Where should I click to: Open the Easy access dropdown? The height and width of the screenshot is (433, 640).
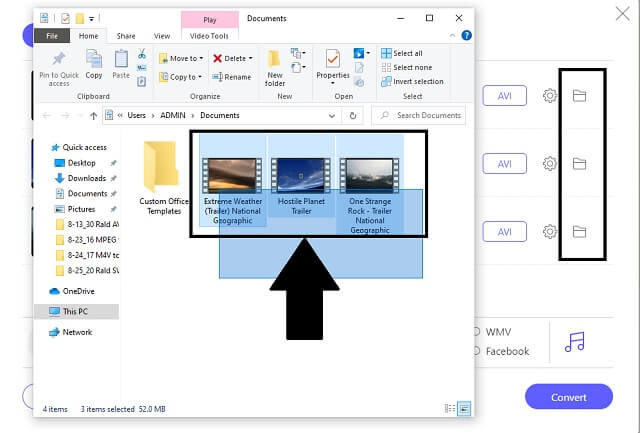tap(298, 67)
